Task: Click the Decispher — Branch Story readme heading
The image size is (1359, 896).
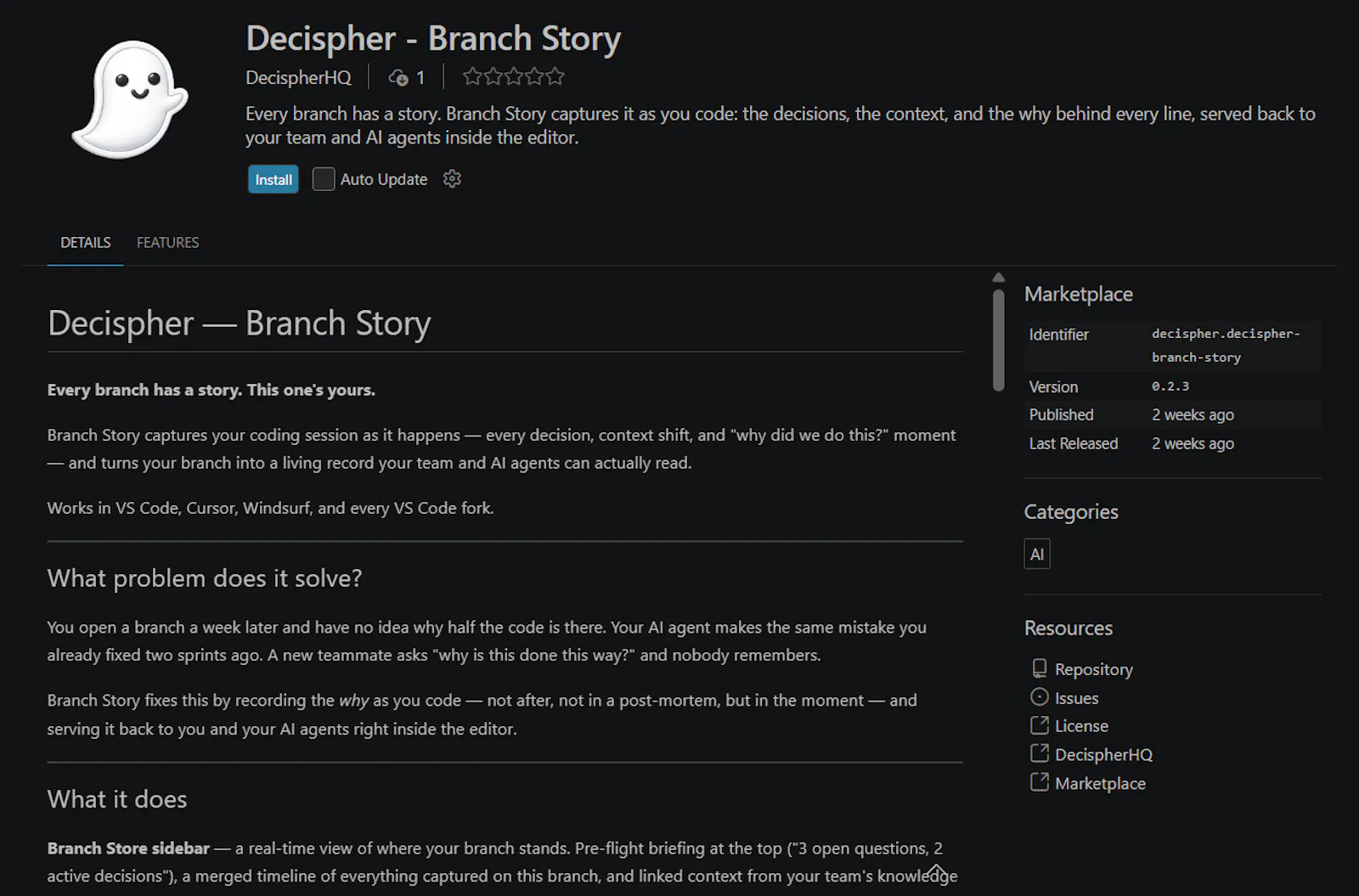Action: coord(240,324)
